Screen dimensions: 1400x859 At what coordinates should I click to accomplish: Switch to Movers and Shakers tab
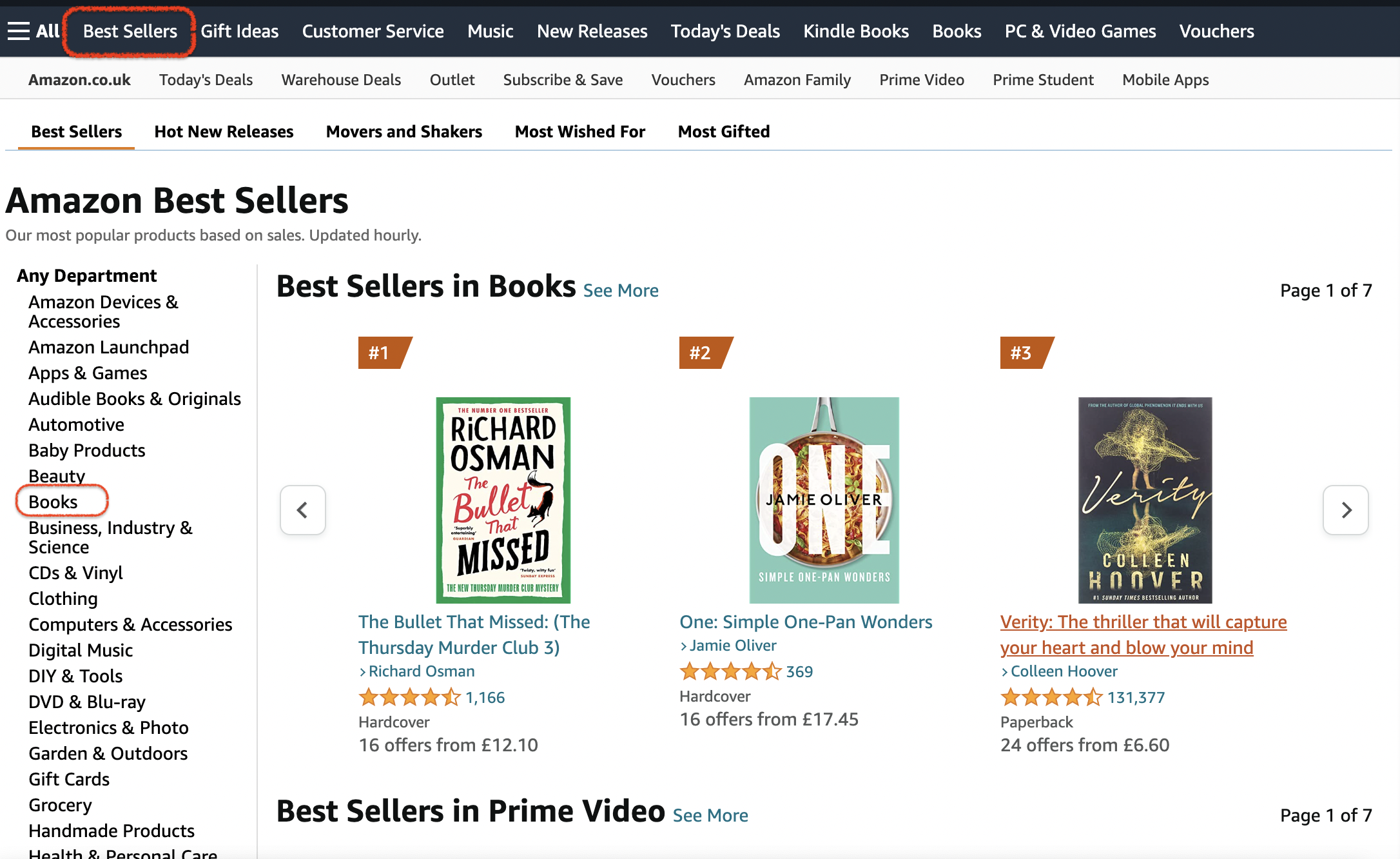pyautogui.click(x=403, y=132)
